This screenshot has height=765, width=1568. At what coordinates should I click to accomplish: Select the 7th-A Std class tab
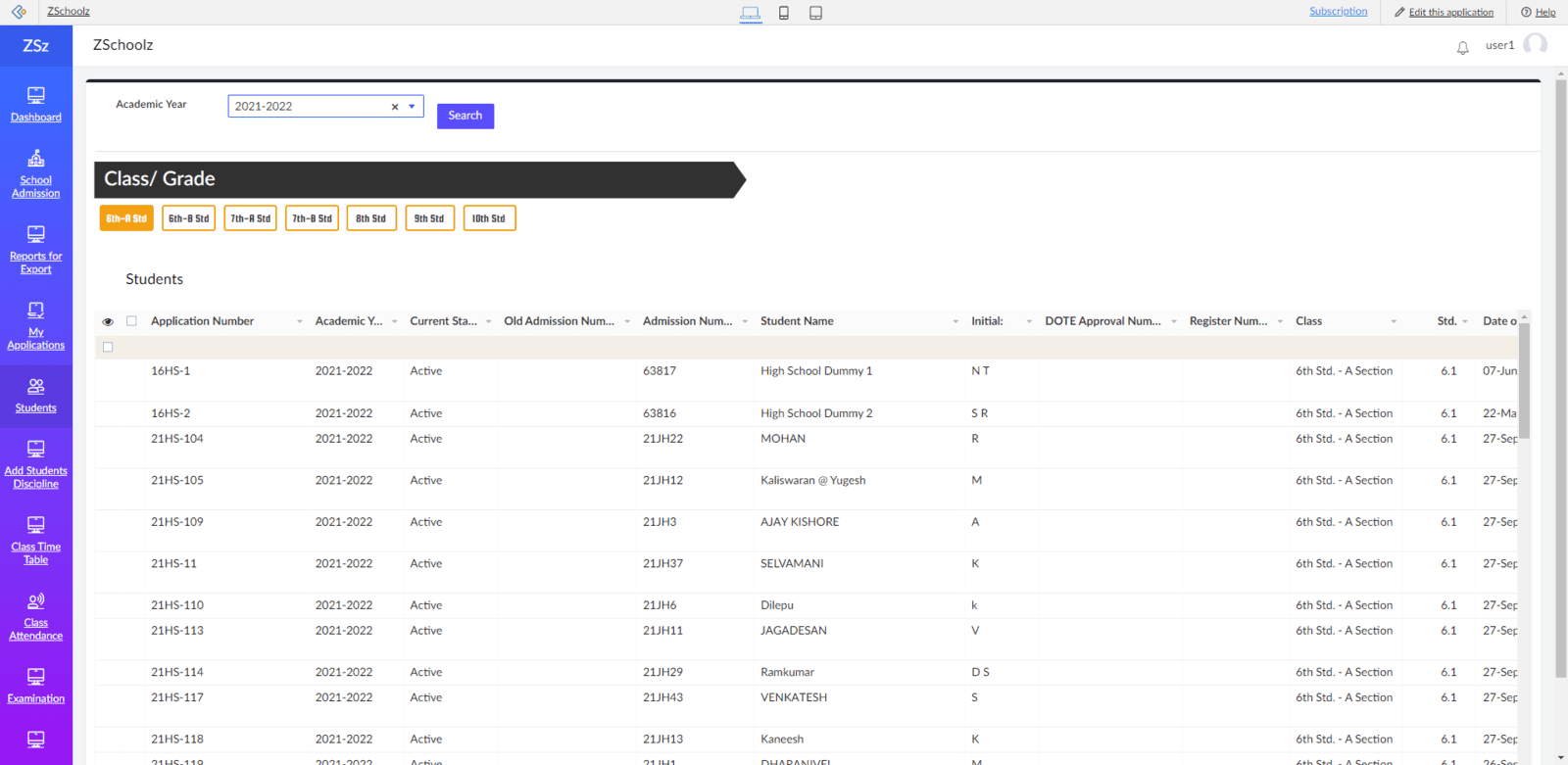[251, 218]
